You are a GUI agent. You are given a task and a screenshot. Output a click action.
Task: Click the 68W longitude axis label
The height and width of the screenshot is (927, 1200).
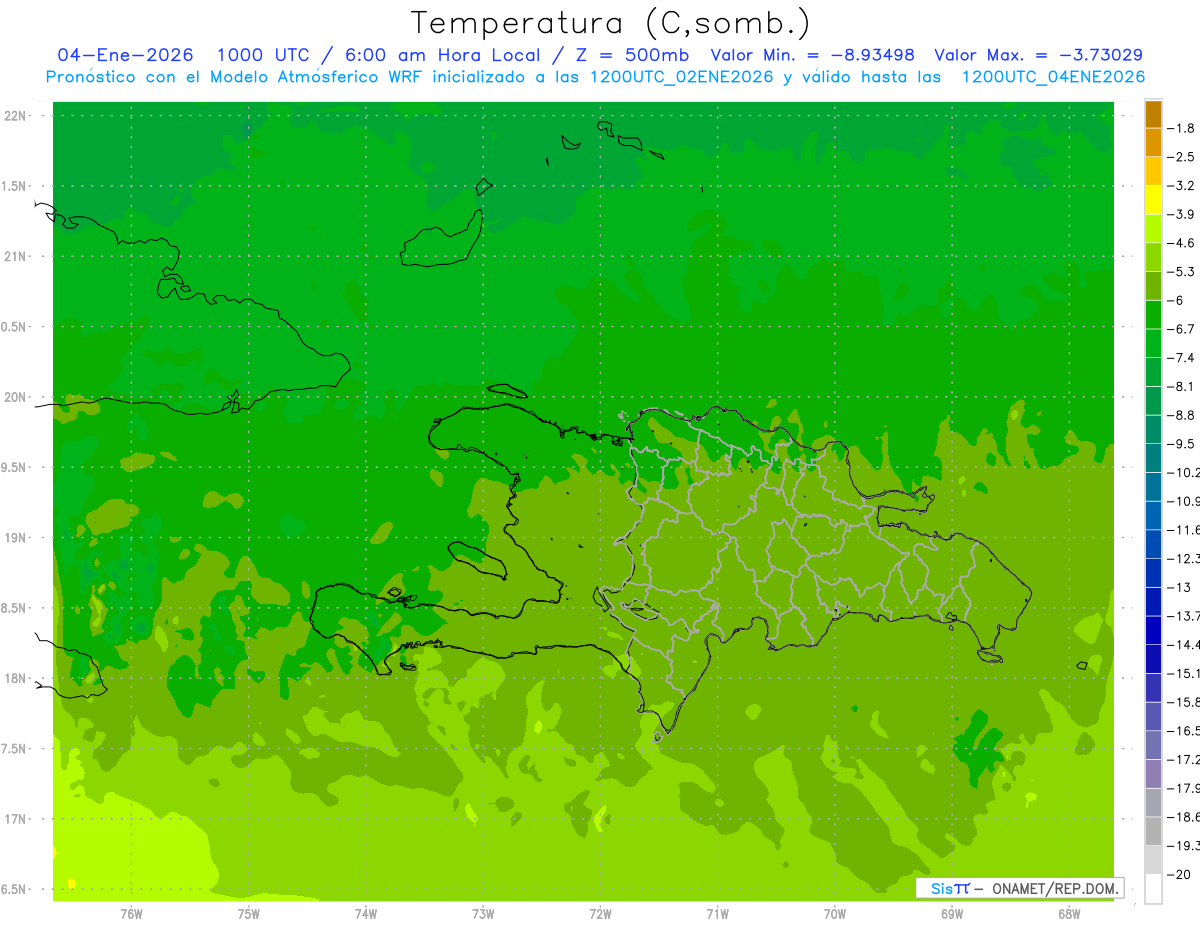click(x=1069, y=913)
